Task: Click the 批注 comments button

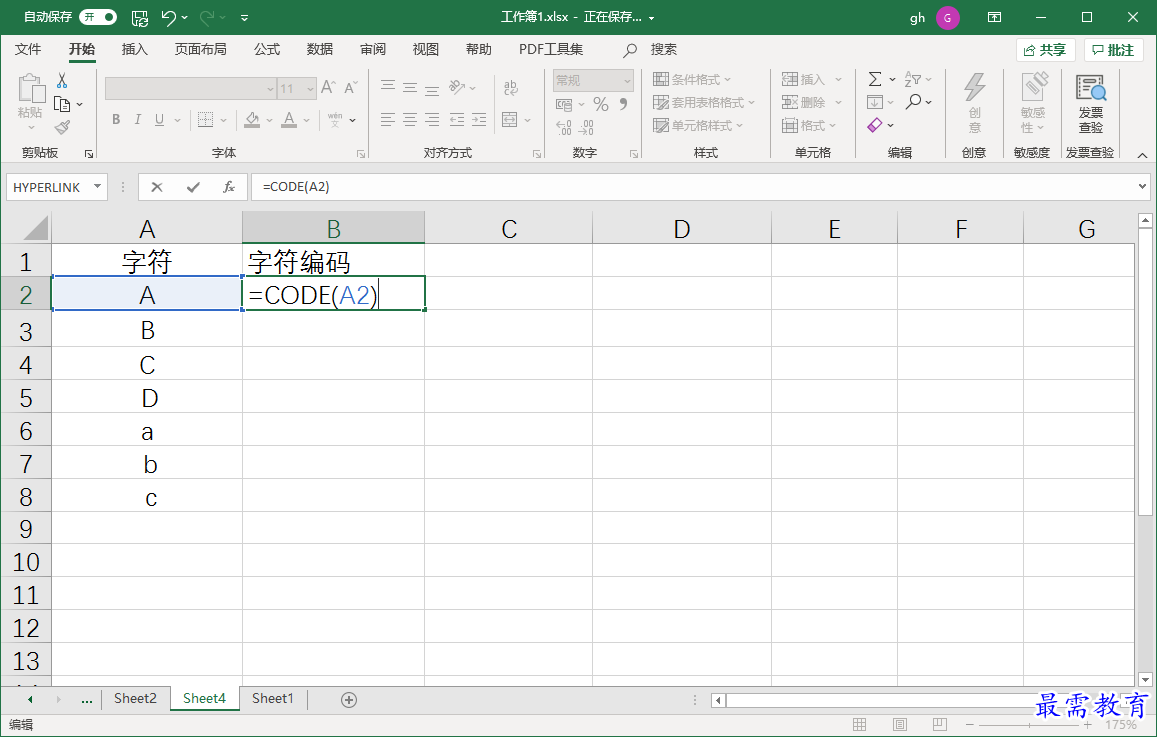Action: (1113, 50)
